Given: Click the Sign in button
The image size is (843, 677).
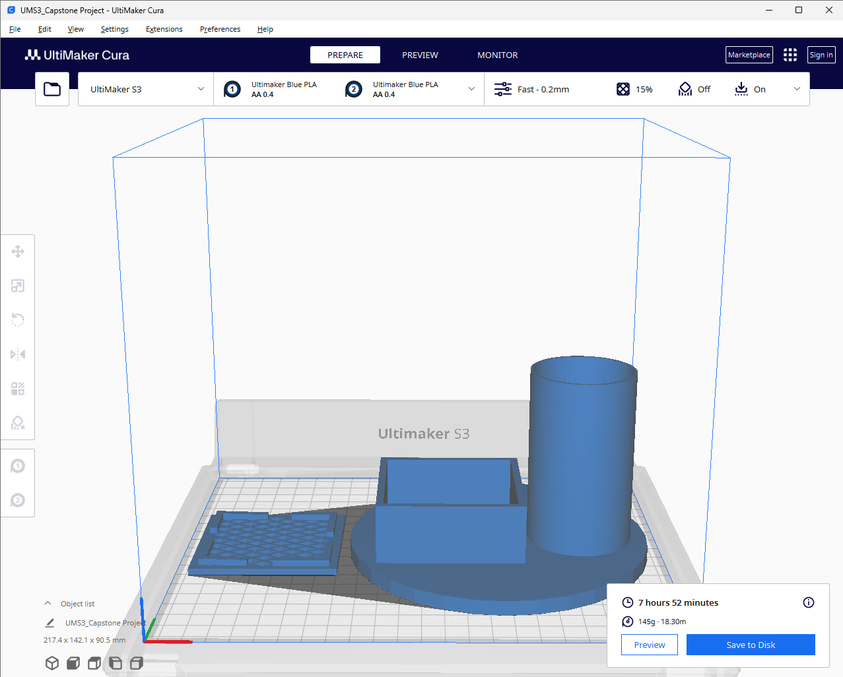Looking at the screenshot, I should click(821, 55).
